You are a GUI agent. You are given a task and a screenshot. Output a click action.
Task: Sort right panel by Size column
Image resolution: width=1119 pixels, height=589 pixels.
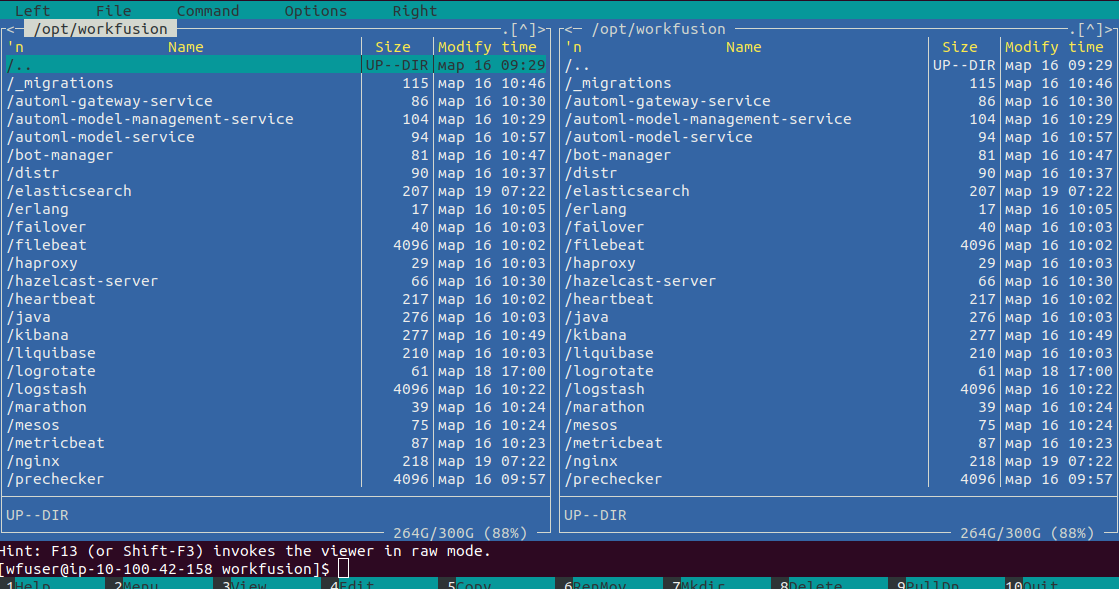pos(960,47)
